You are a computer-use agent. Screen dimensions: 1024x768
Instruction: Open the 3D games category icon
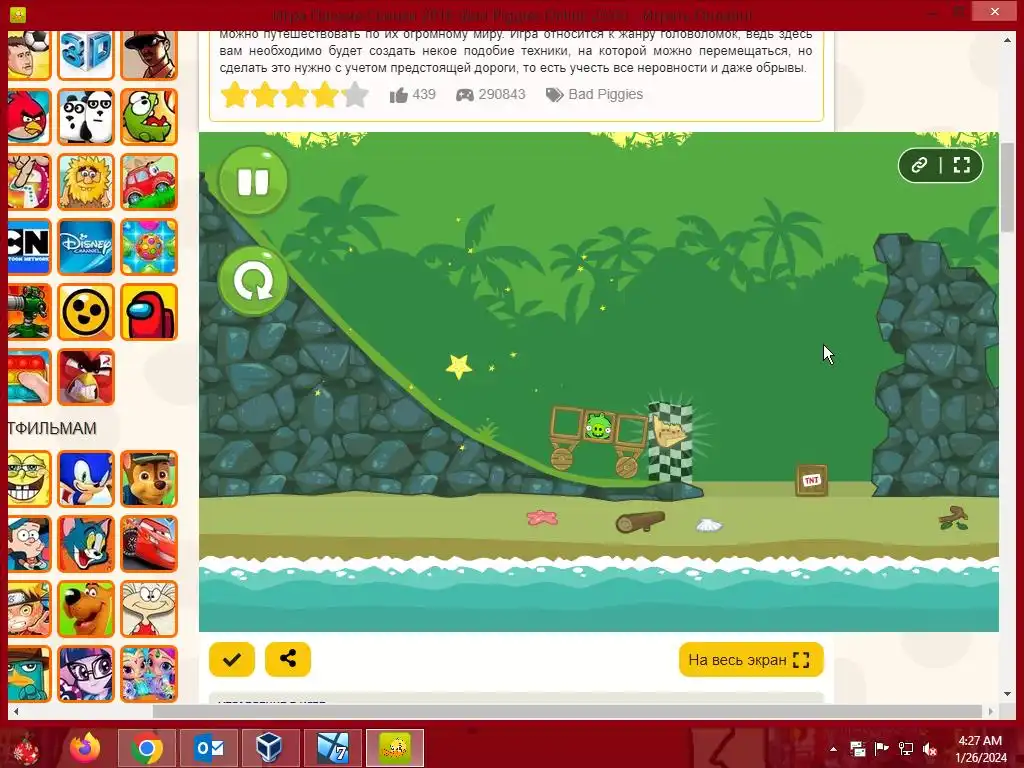click(x=86, y=54)
